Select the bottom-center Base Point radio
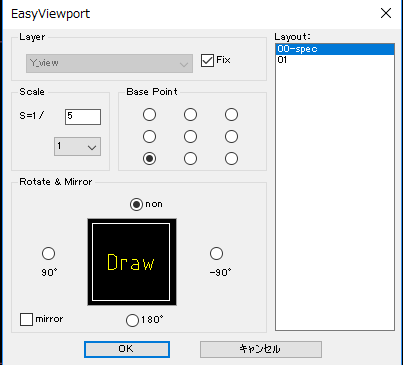This screenshot has width=403, height=365. point(190,159)
